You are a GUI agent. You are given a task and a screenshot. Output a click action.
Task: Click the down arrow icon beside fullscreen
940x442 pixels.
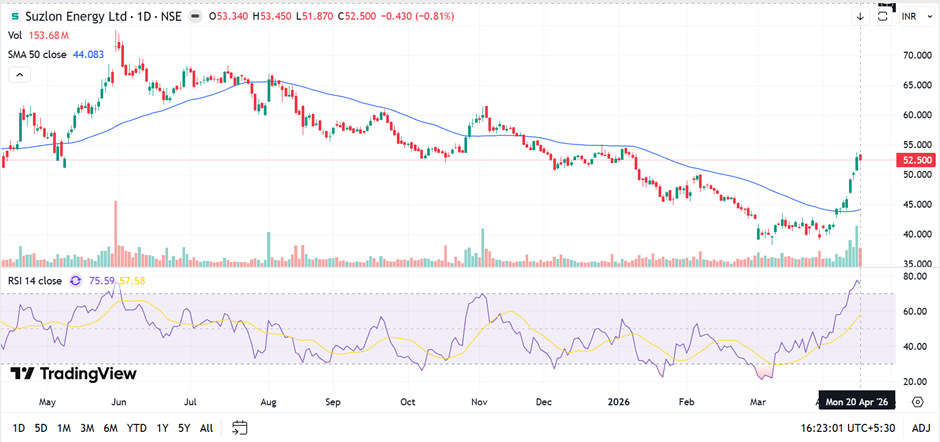(860, 17)
